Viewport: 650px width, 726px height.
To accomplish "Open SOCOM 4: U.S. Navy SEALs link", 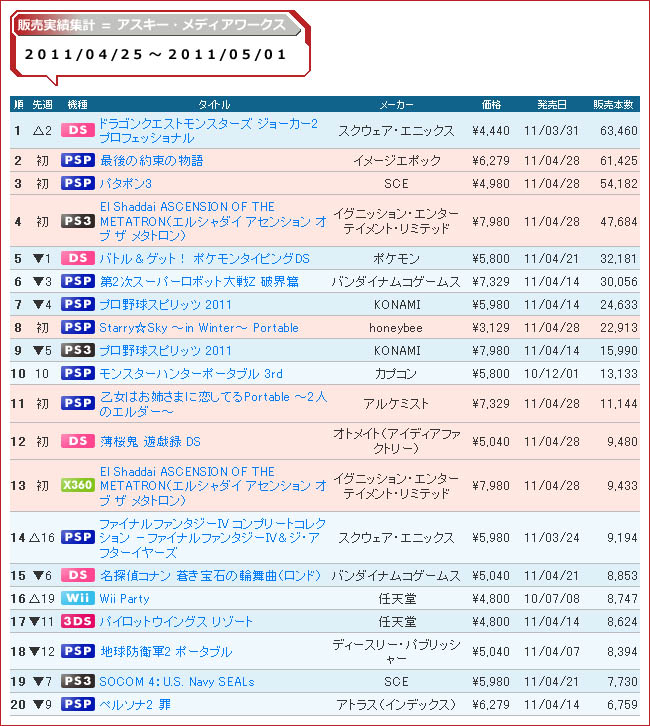I will 177,682.
